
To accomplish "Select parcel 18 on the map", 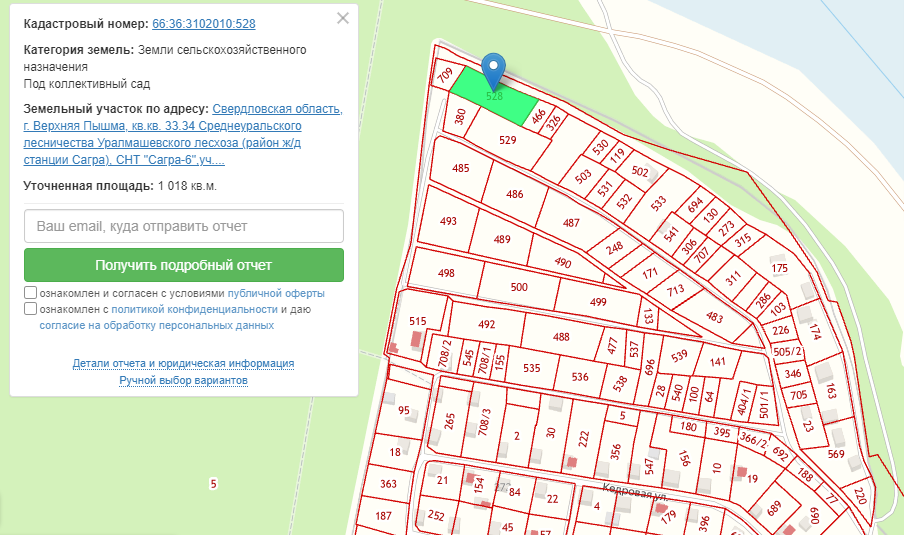I will [395, 452].
